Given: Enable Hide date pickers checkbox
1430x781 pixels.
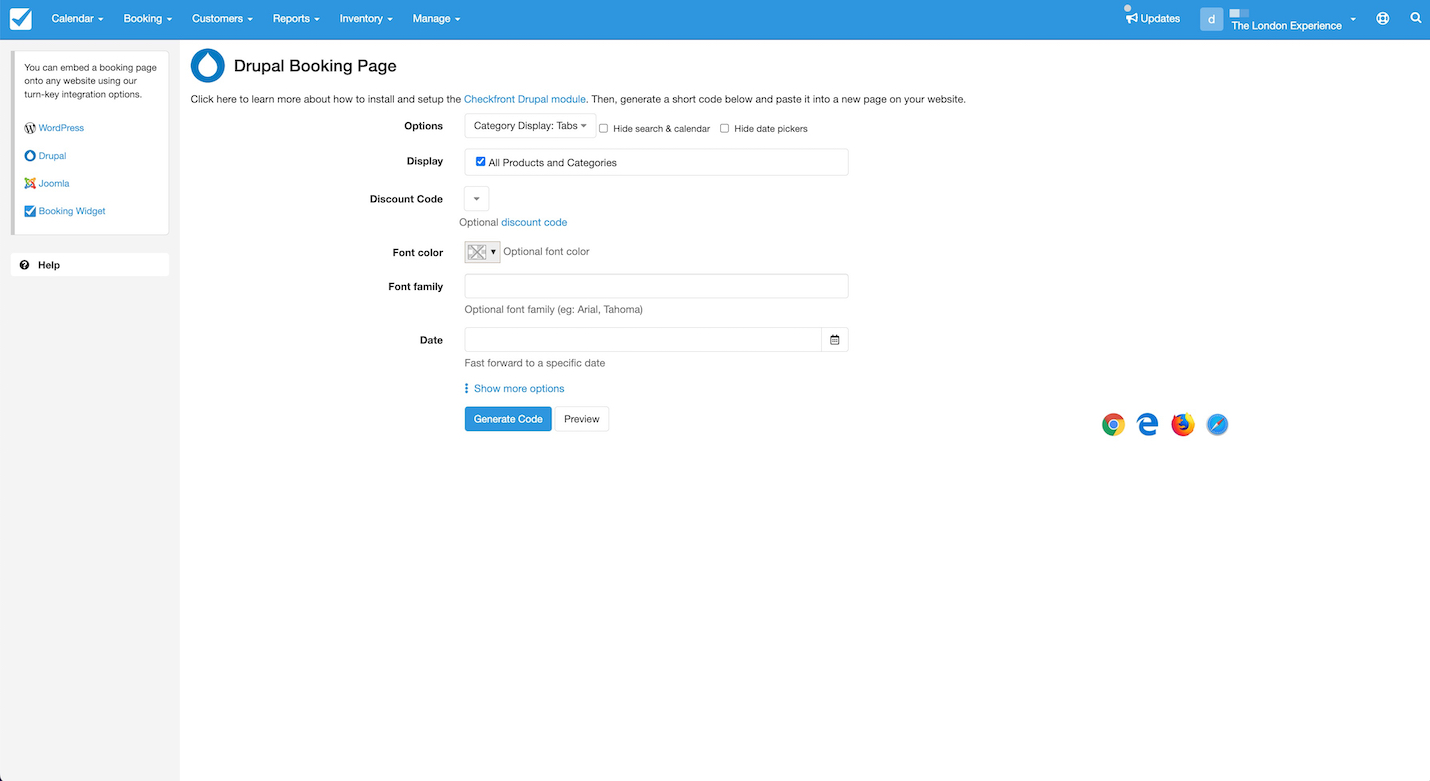Looking at the screenshot, I should pyautogui.click(x=725, y=128).
